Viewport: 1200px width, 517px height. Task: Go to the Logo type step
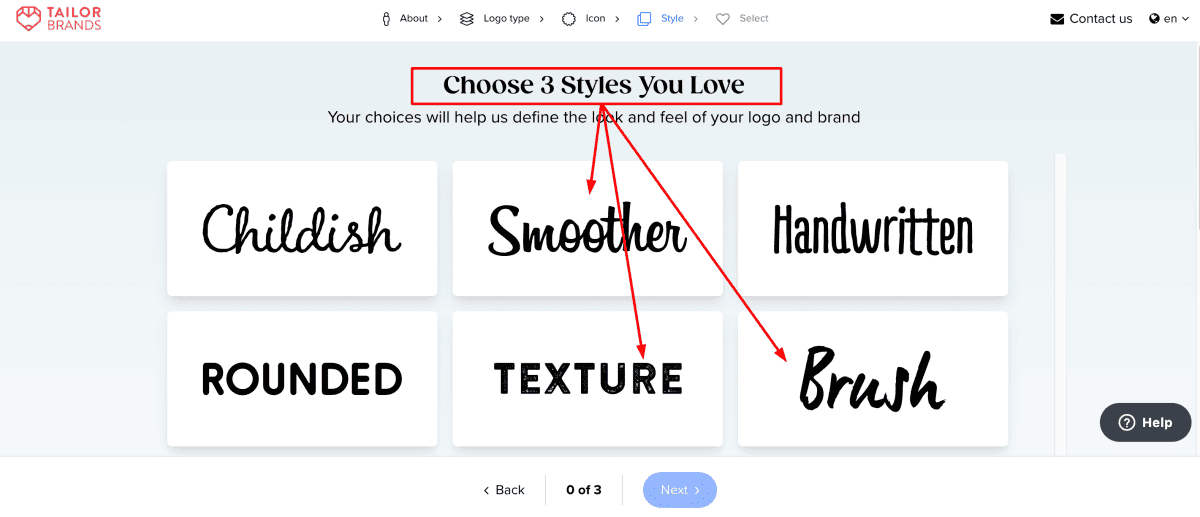[x=506, y=19]
